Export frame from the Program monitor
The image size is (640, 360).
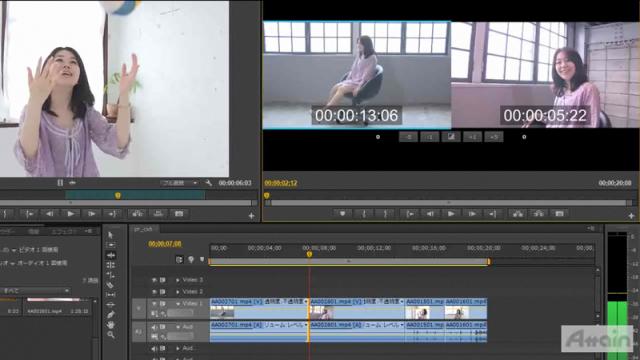coord(559,213)
